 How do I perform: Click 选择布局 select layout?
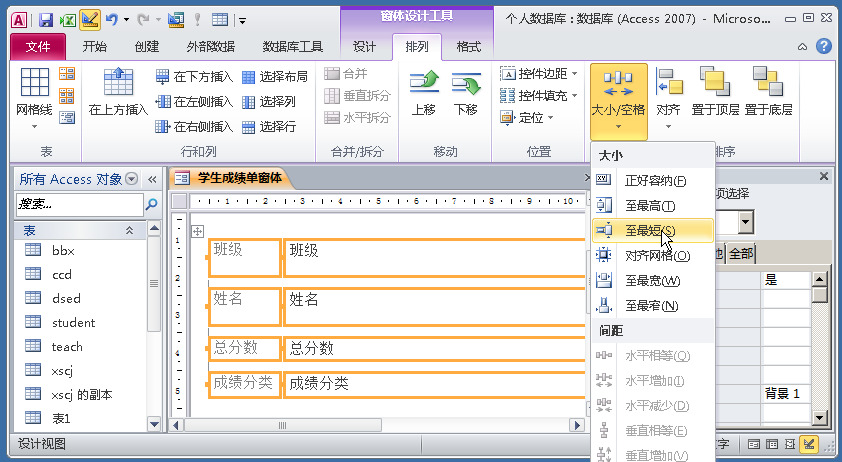274,77
